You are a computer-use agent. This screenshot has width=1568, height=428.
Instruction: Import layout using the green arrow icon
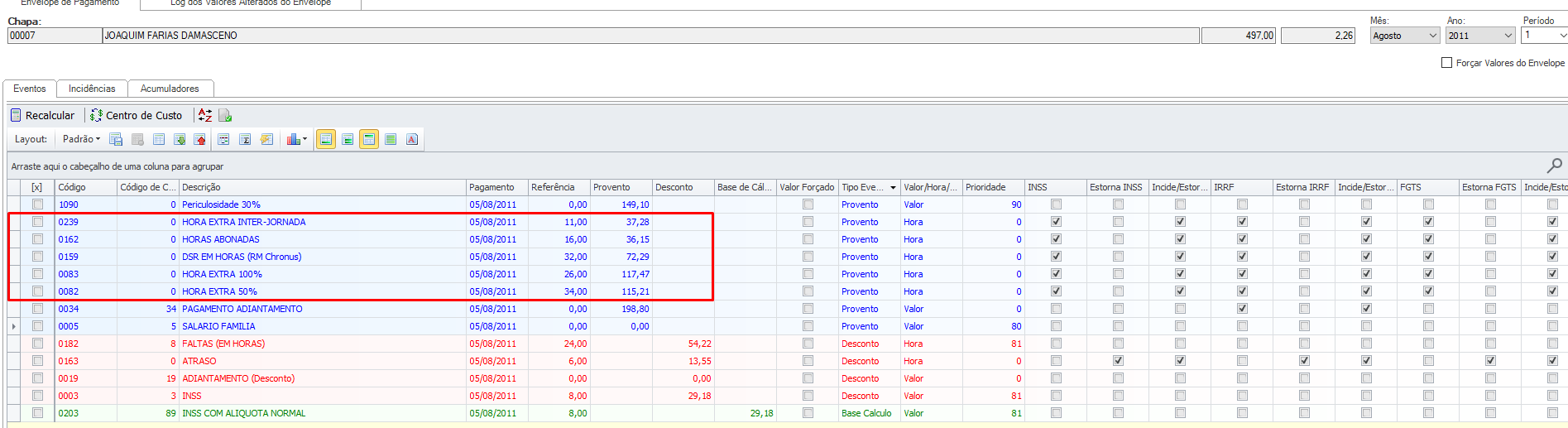point(180,139)
